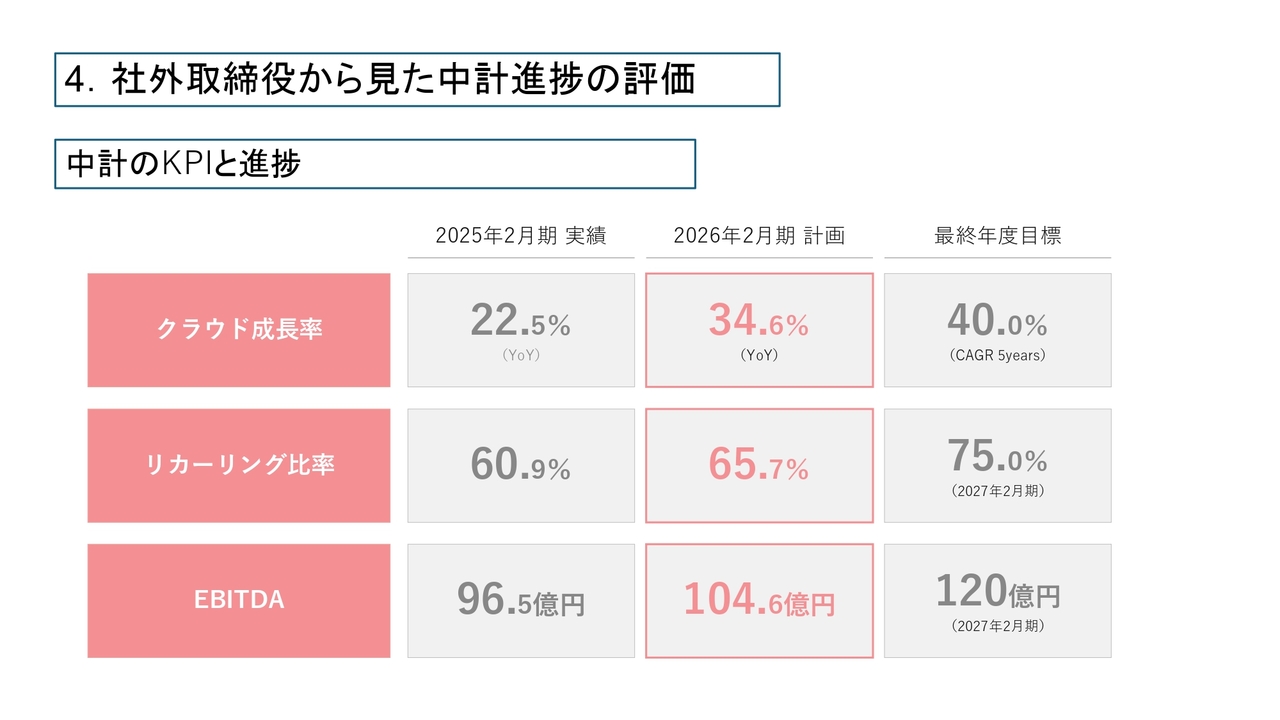Screen dimensions: 1280x720
Task: Click the 60.9% value cell
Action: (520, 465)
